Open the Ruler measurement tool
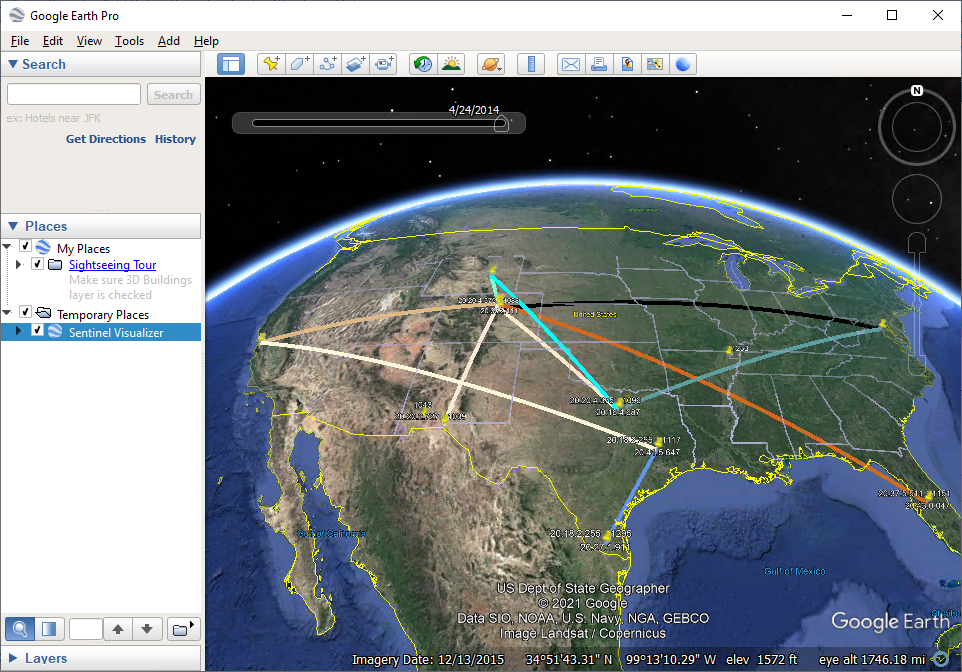This screenshot has height=672, width=962. (x=531, y=63)
